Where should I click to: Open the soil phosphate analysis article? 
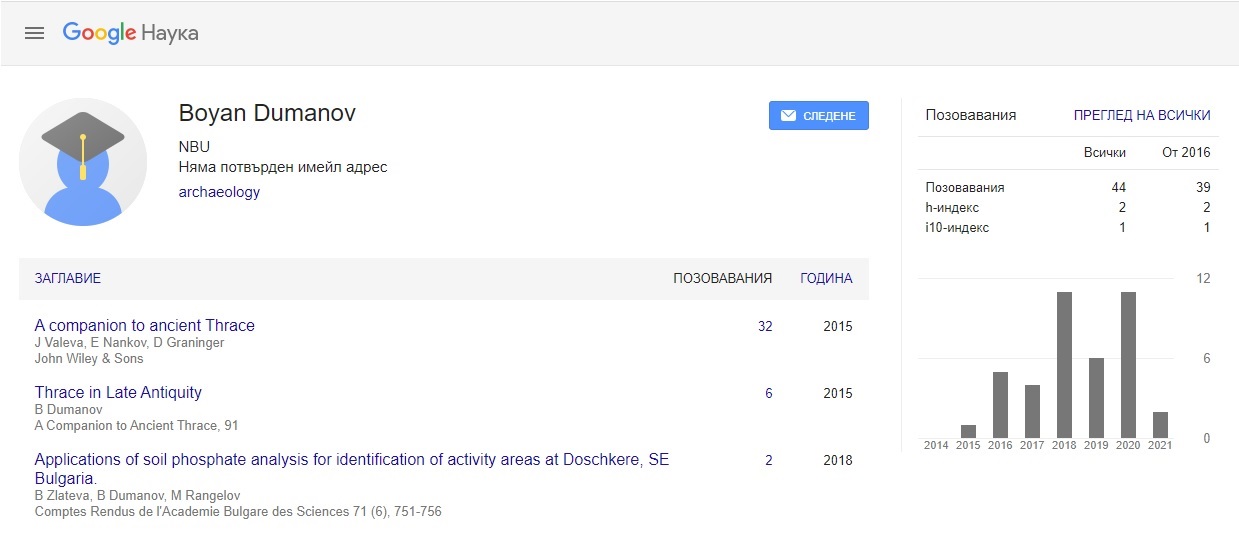coord(351,460)
